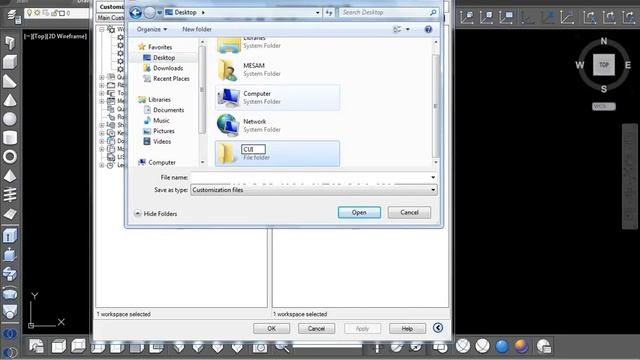Expand the Toolbars tree node in CUI window
This screenshot has width=640, height=360.
click(x=102, y=93)
